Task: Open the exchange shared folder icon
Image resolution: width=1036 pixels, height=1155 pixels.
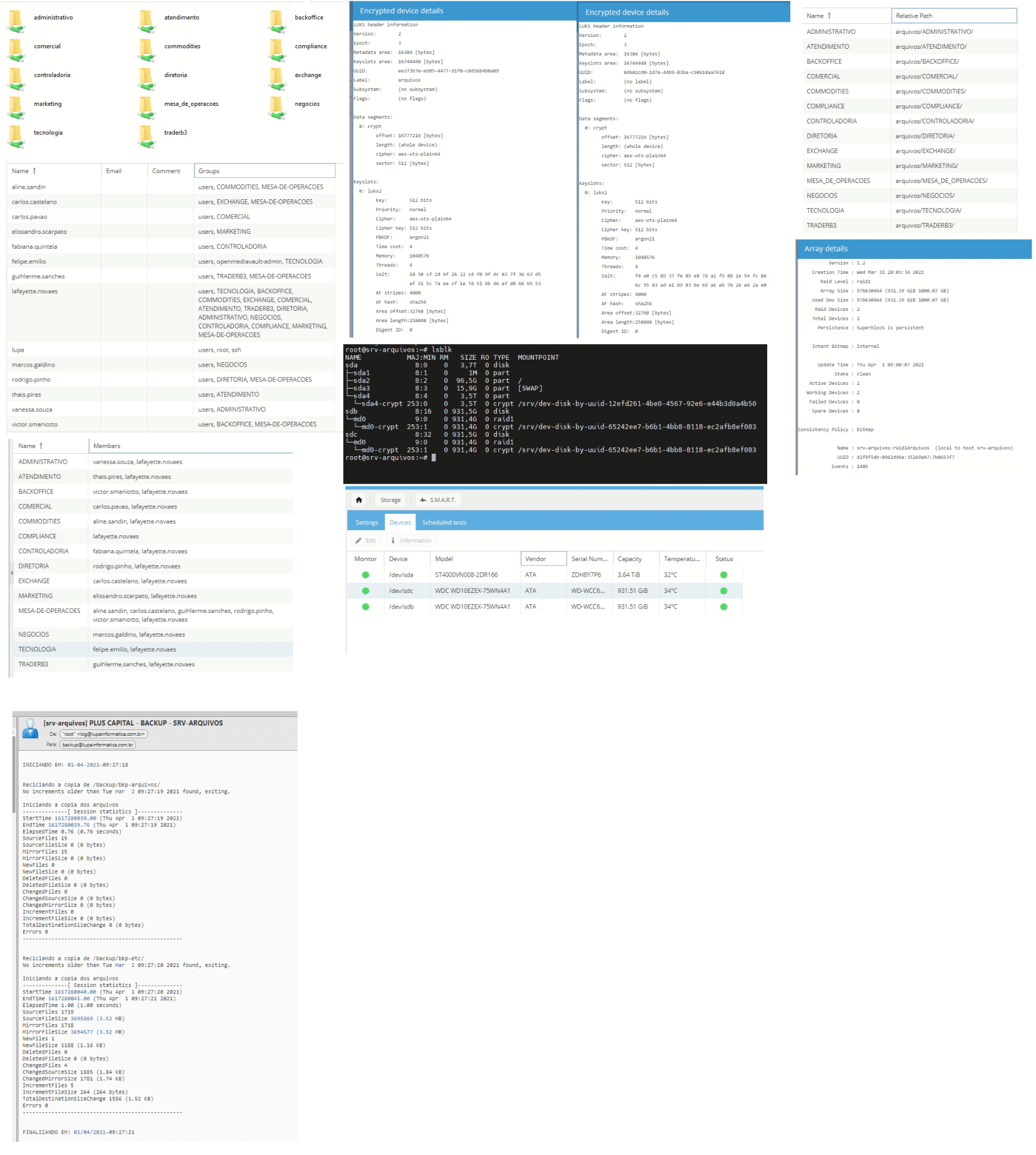Action: coord(278,78)
